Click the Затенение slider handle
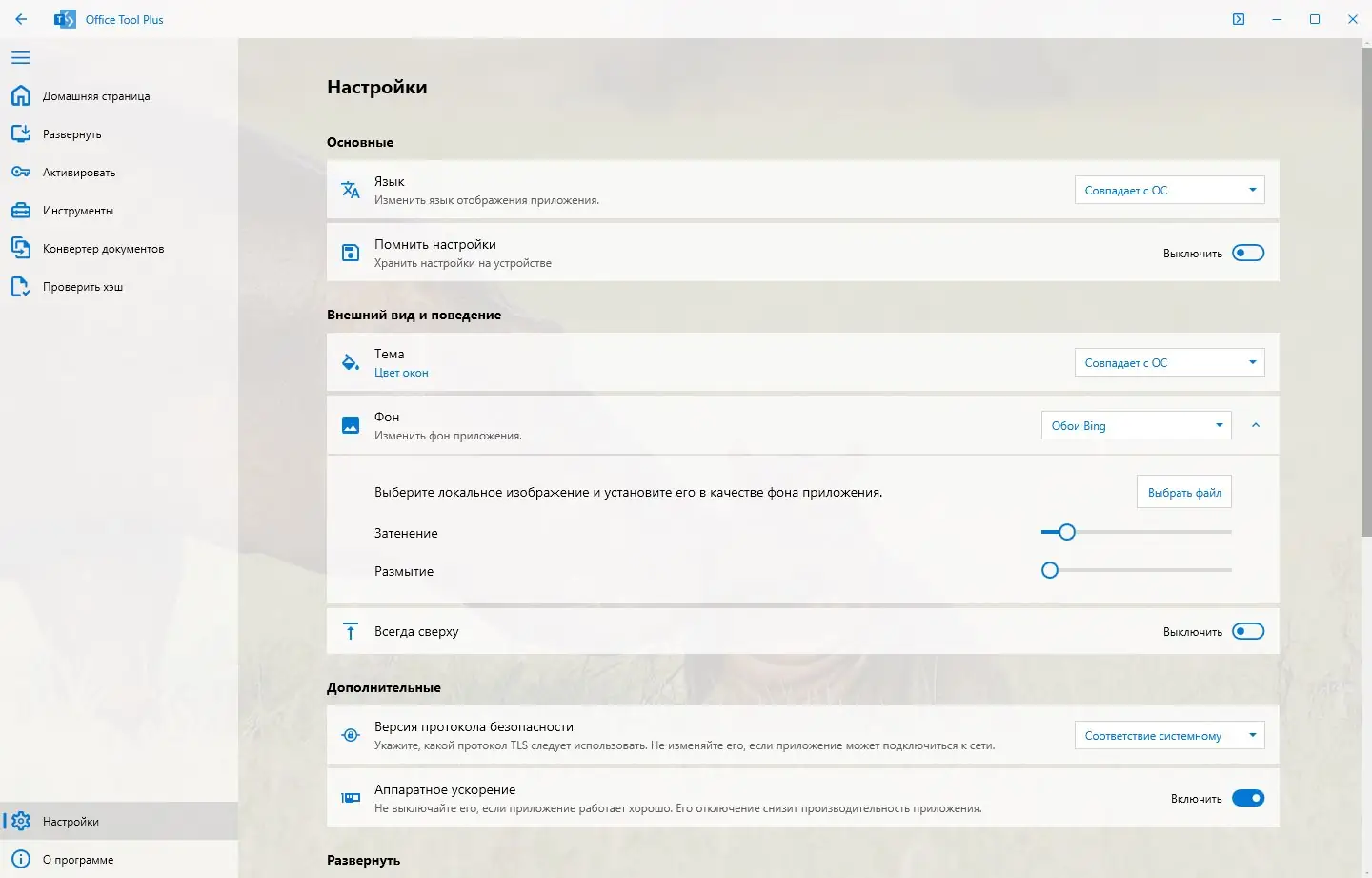The width and height of the screenshot is (1372, 878). pyautogui.click(x=1067, y=532)
